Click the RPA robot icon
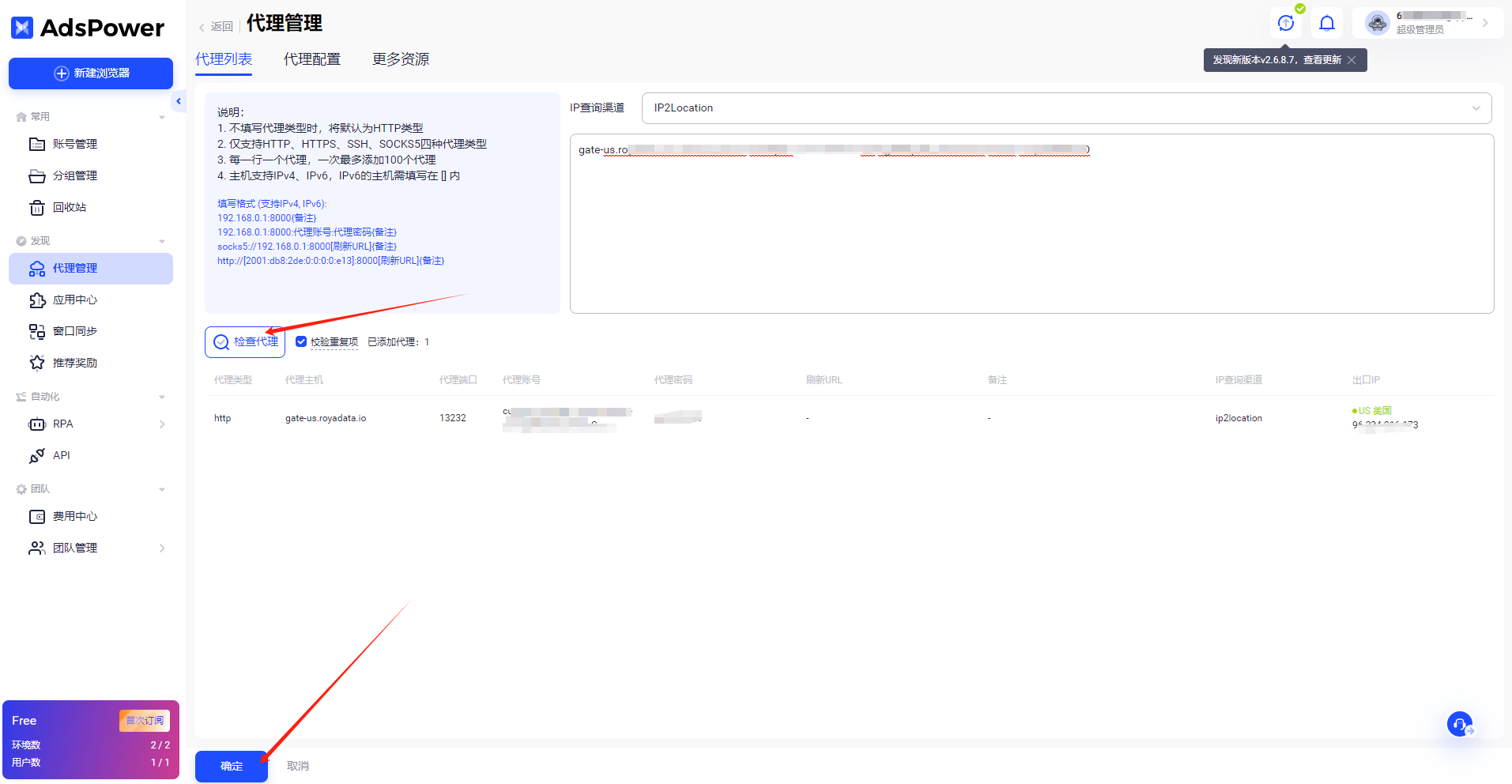The width and height of the screenshot is (1512, 784). point(37,424)
